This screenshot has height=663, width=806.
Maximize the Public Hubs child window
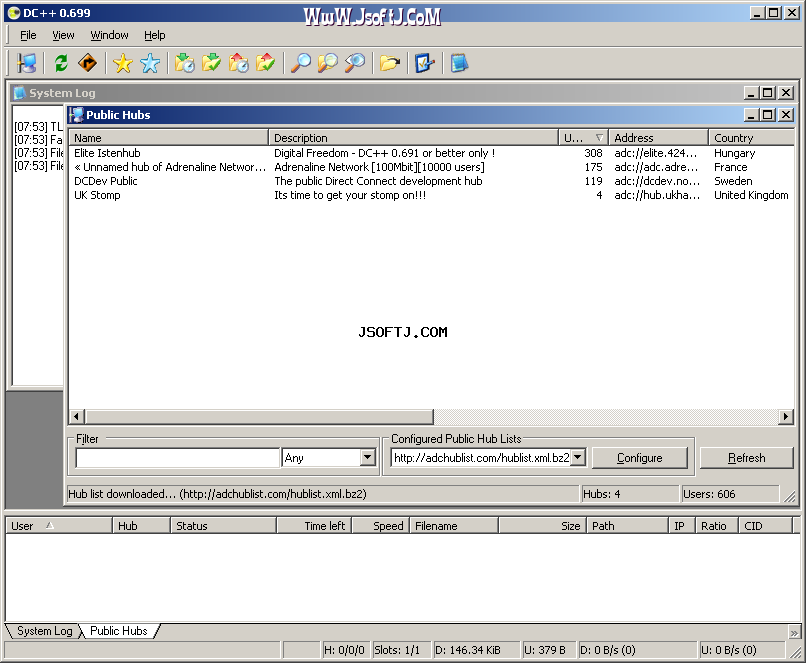pos(768,115)
